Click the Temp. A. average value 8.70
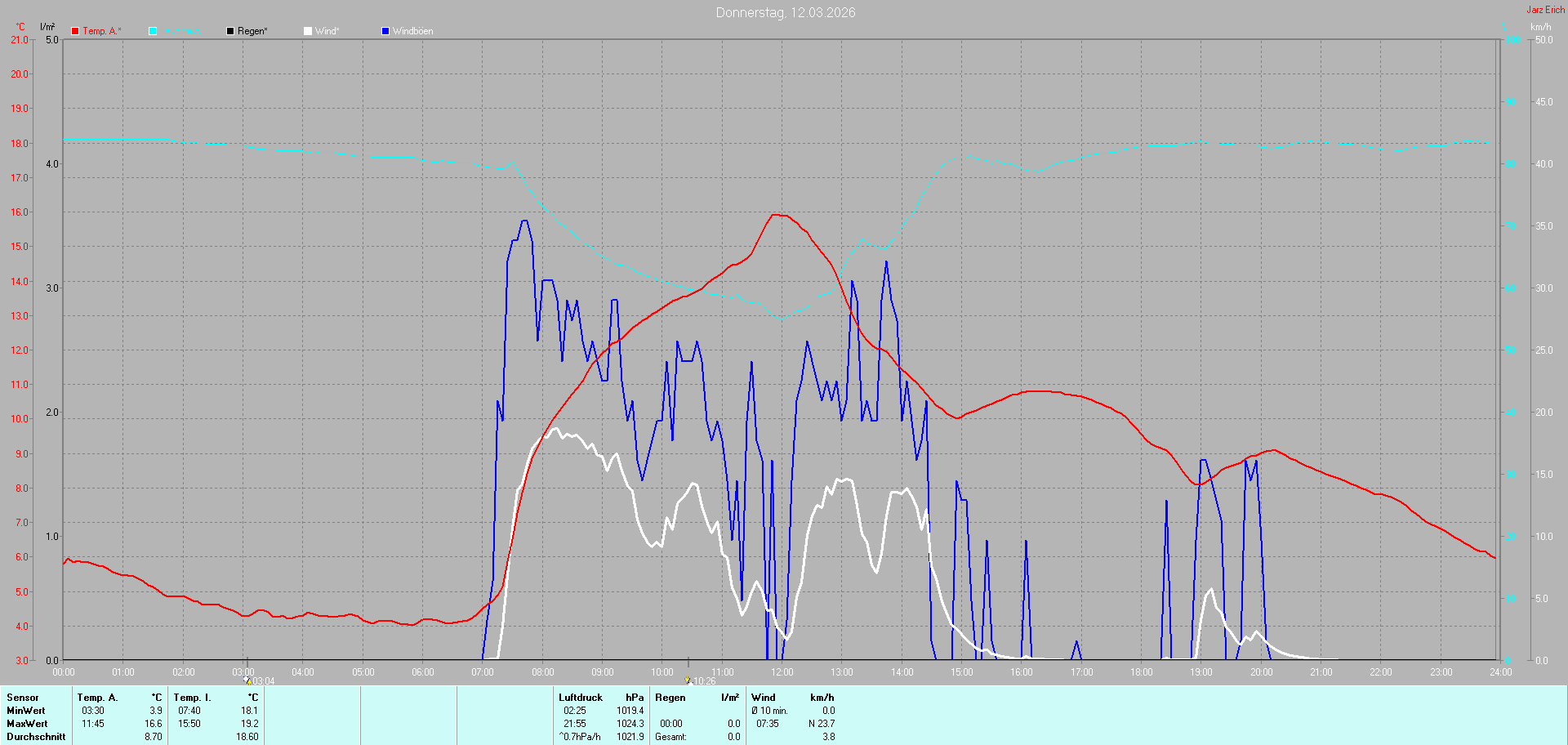 [154, 737]
